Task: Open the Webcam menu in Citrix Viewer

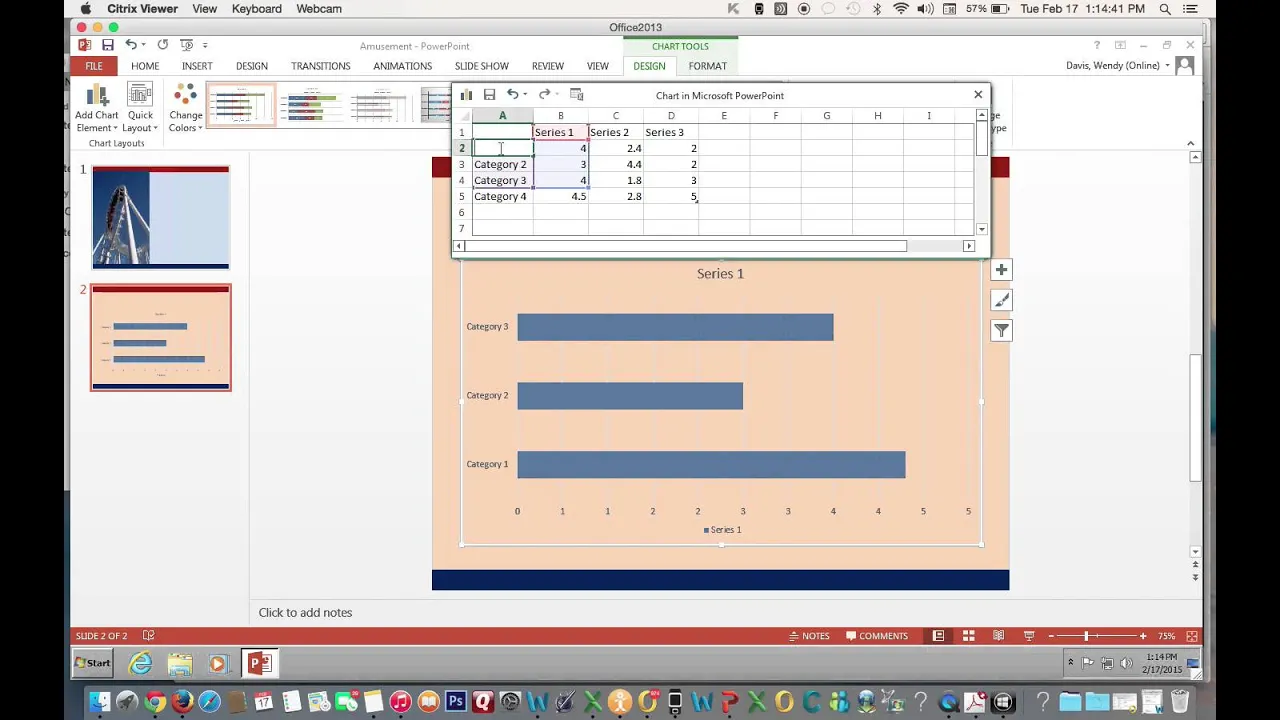Action: point(319,9)
